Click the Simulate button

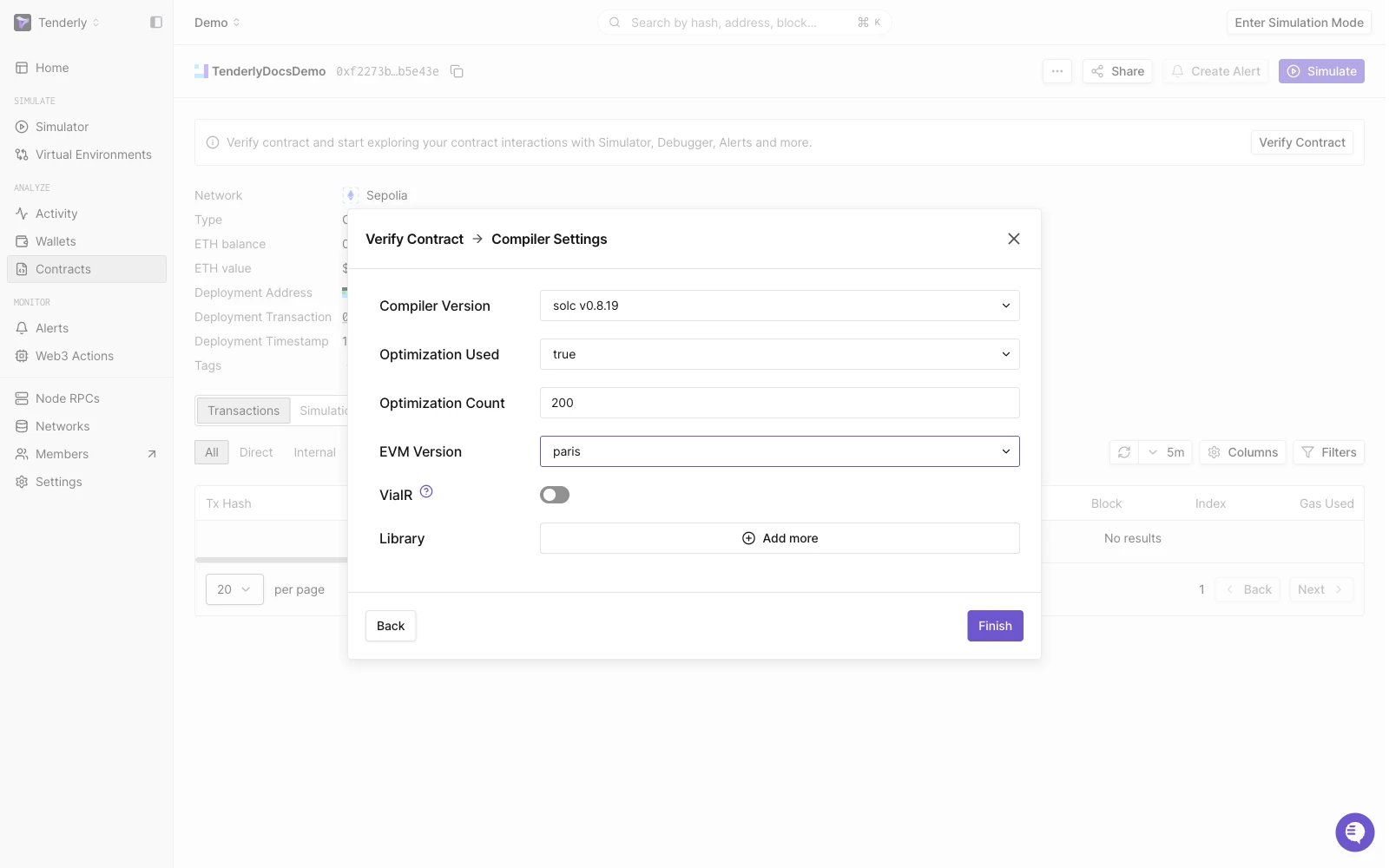1321,71
